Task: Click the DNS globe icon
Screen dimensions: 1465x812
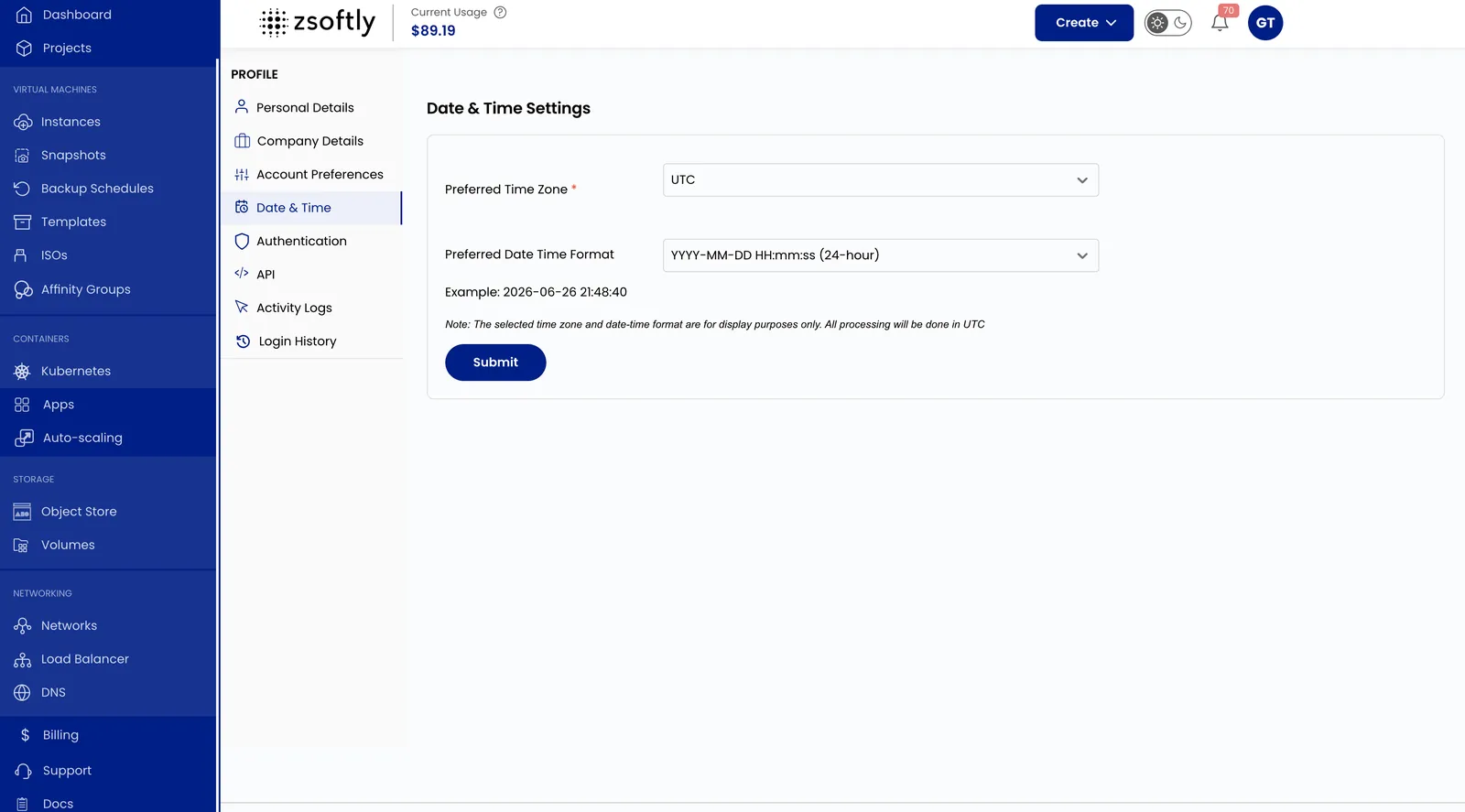Action: 22,693
